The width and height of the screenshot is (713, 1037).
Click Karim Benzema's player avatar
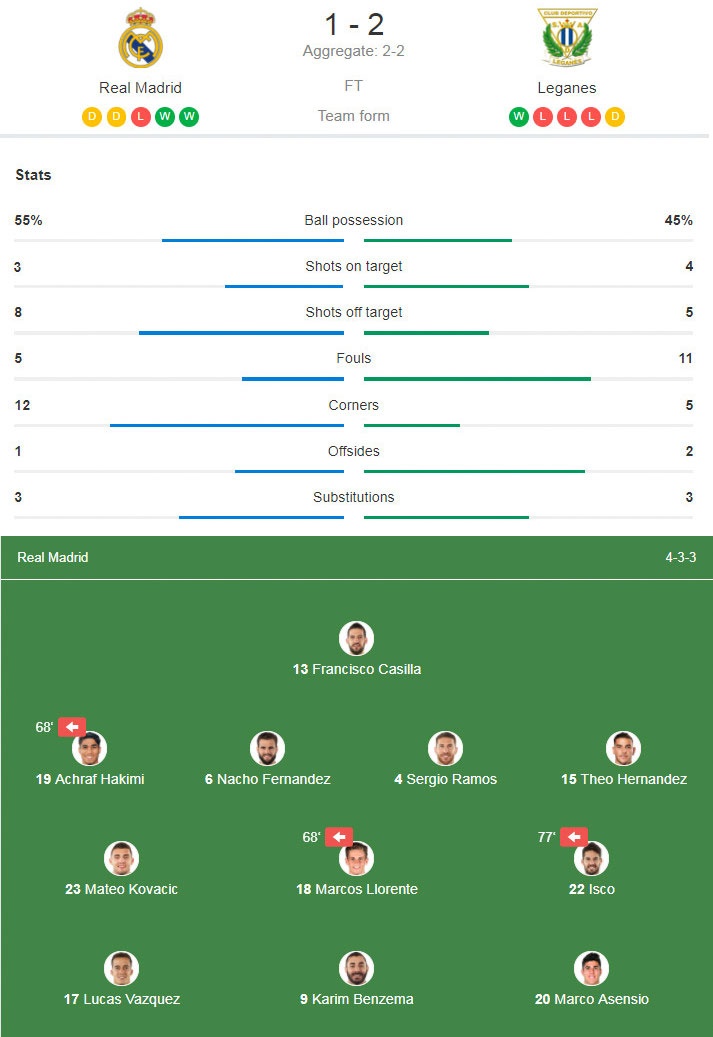(357, 967)
